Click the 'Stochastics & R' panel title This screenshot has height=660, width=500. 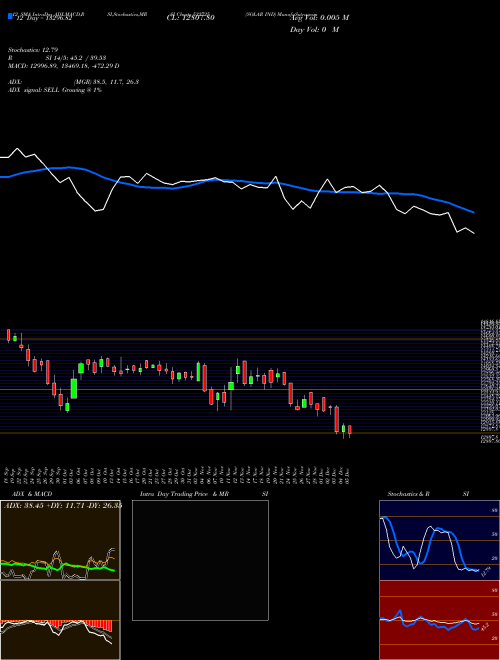(408, 494)
